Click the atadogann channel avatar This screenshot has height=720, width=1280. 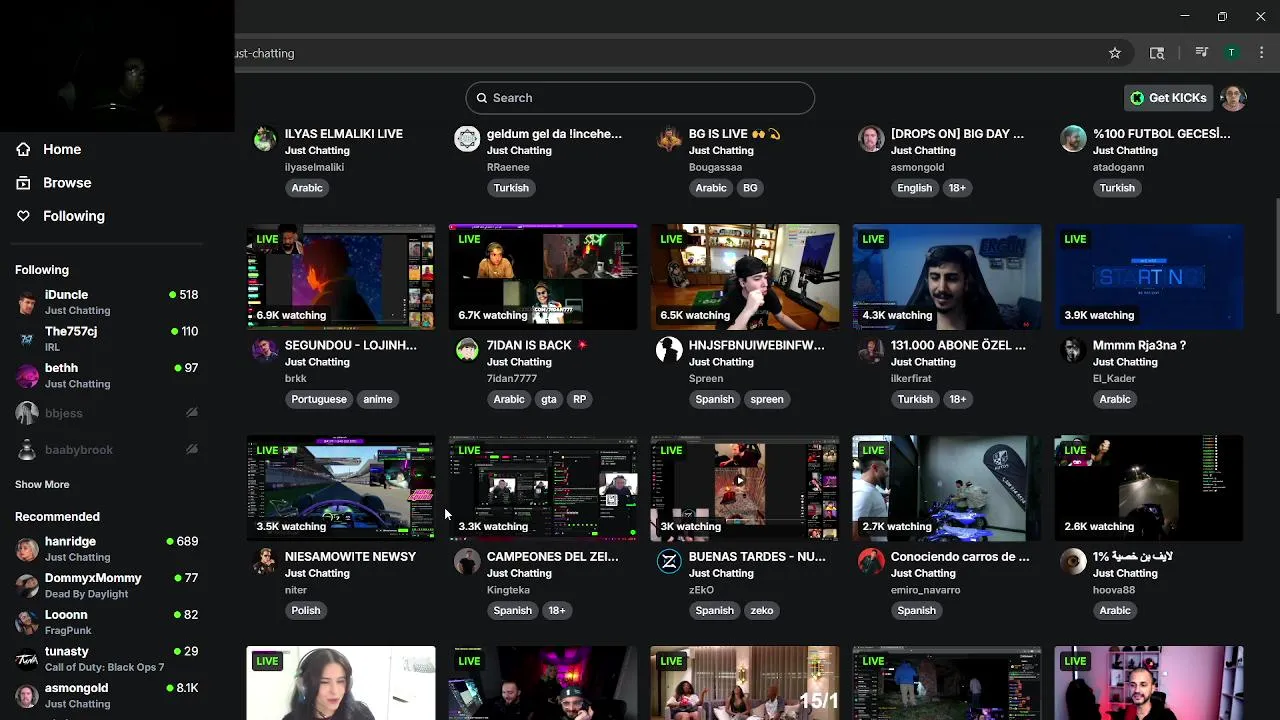tap(1073, 139)
